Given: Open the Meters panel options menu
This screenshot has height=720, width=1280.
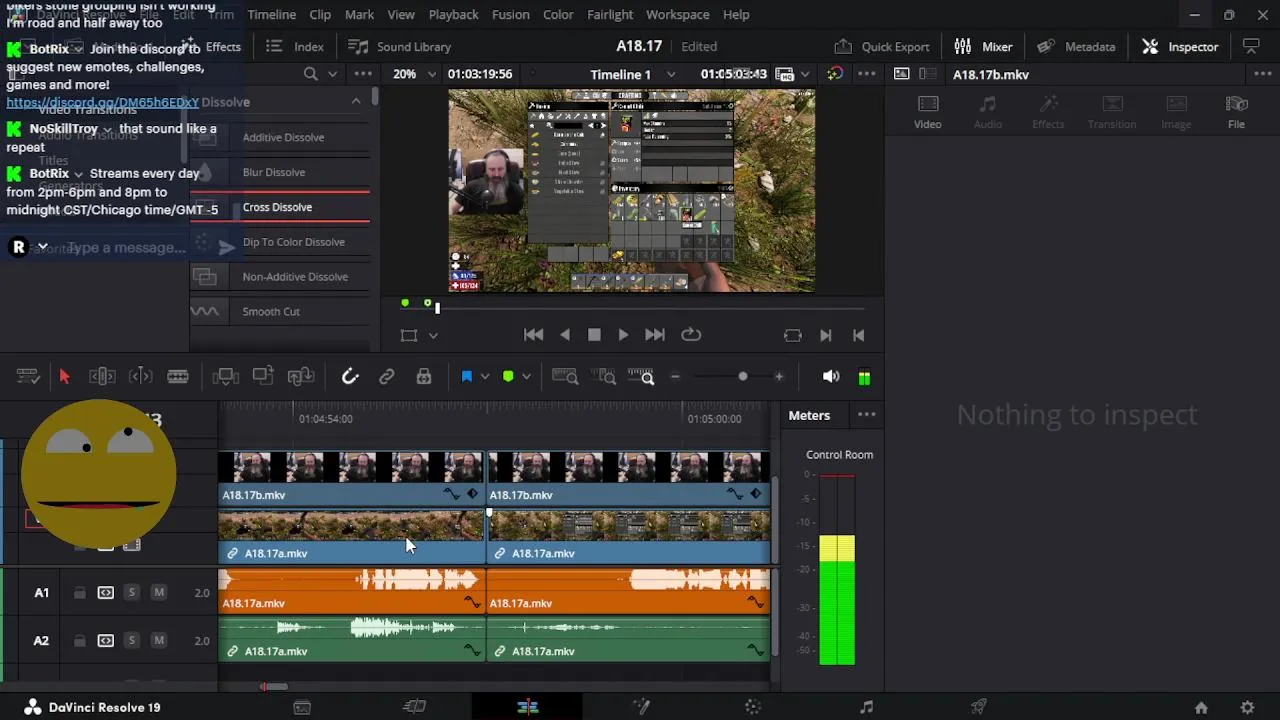Looking at the screenshot, I should (x=866, y=415).
